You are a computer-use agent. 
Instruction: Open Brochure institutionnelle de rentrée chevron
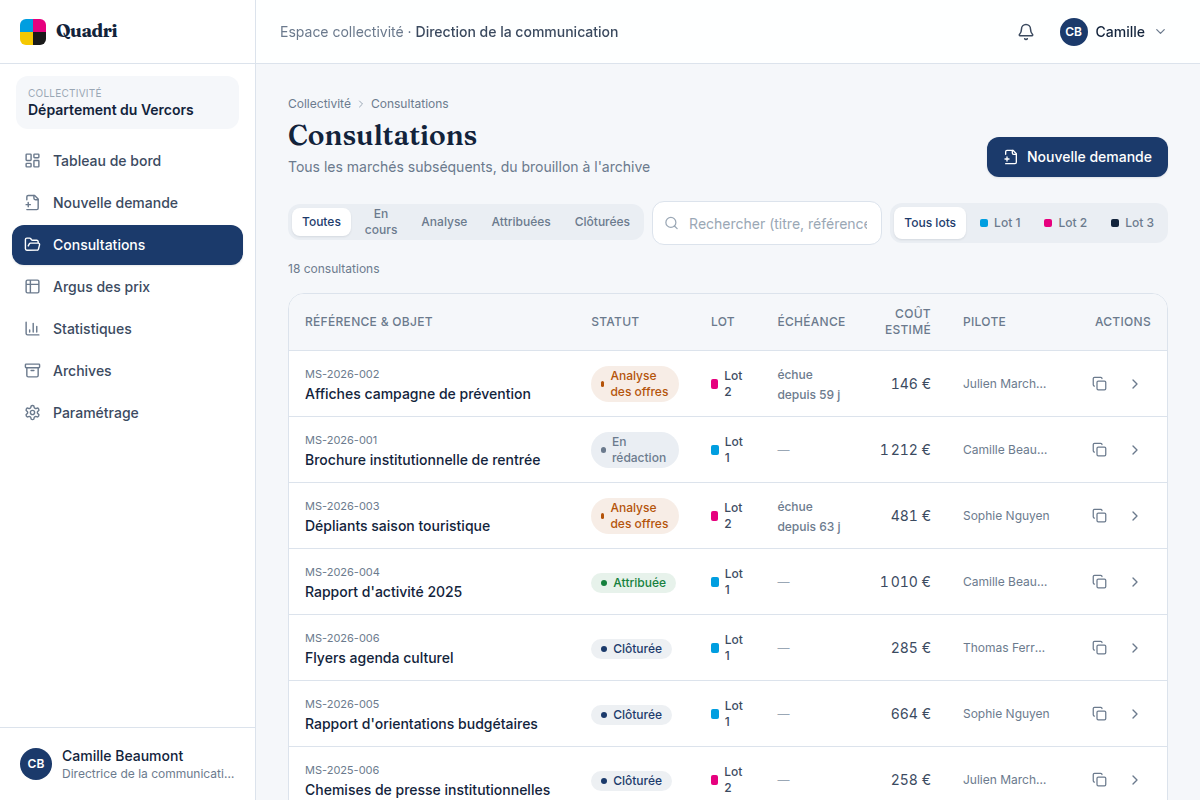coord(1134,450)
